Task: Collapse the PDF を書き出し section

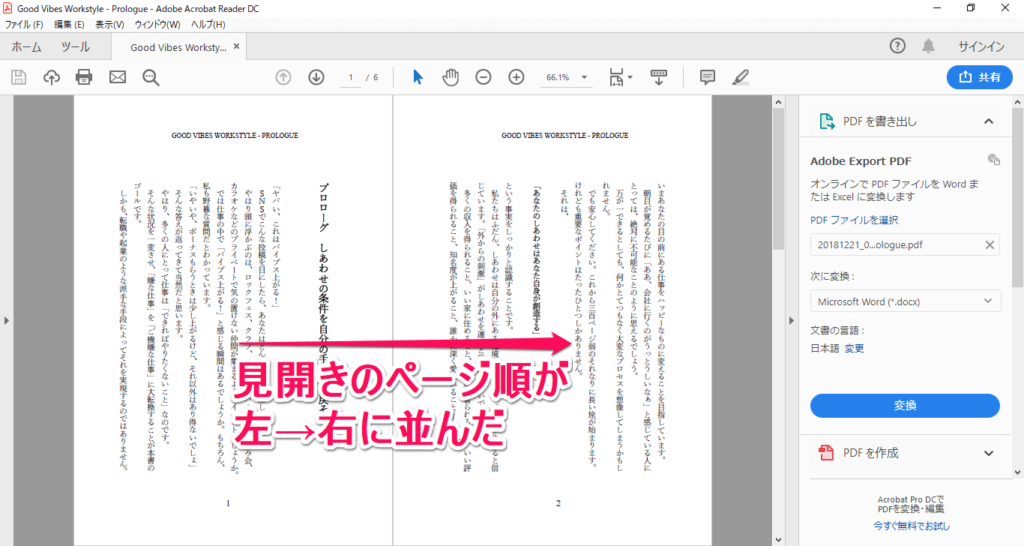Action: pos(989,121)
